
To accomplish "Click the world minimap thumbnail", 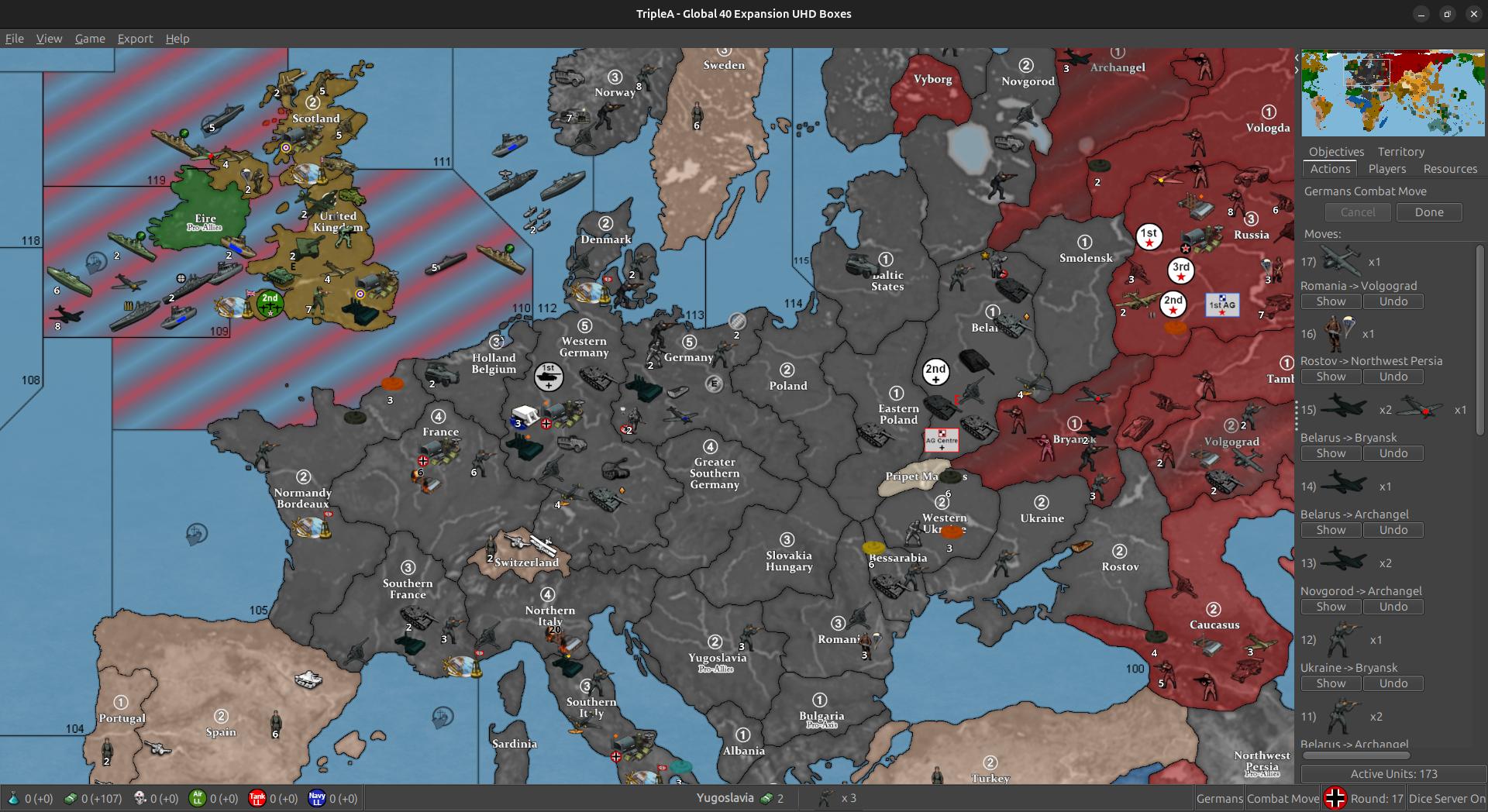I will (x=1393, y=93).
